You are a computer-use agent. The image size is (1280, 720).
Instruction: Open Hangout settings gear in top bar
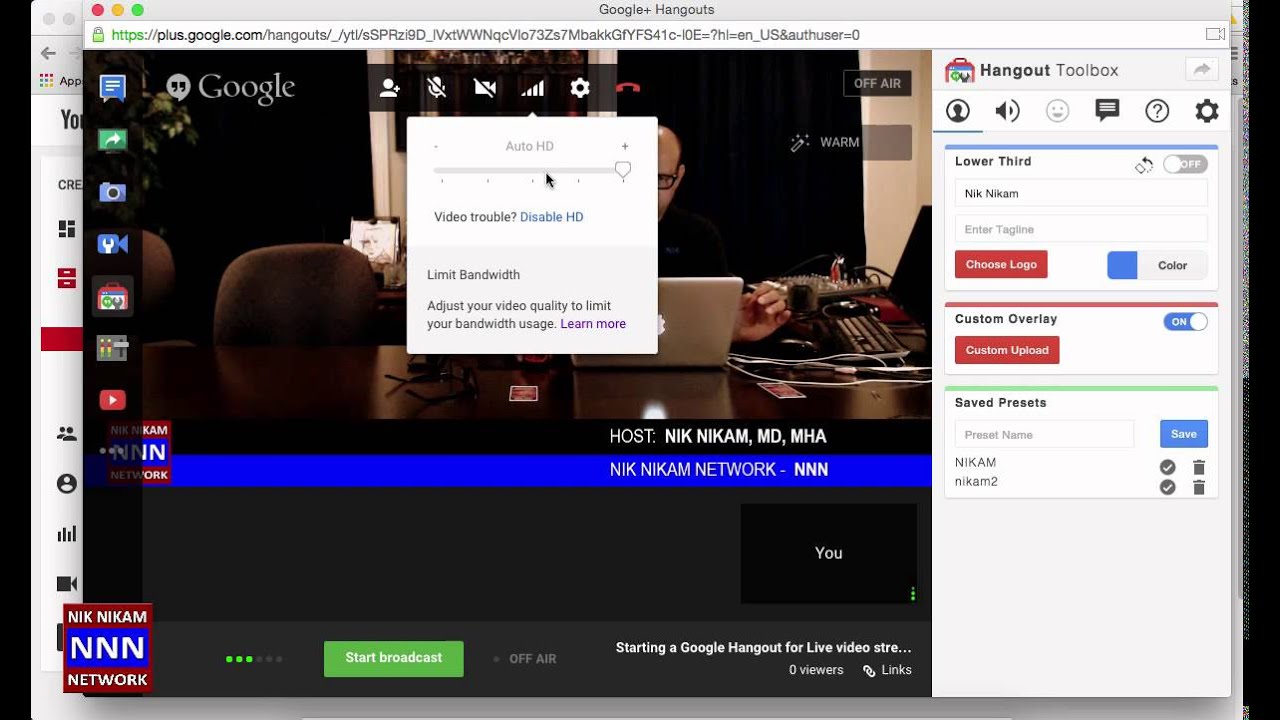580,88
